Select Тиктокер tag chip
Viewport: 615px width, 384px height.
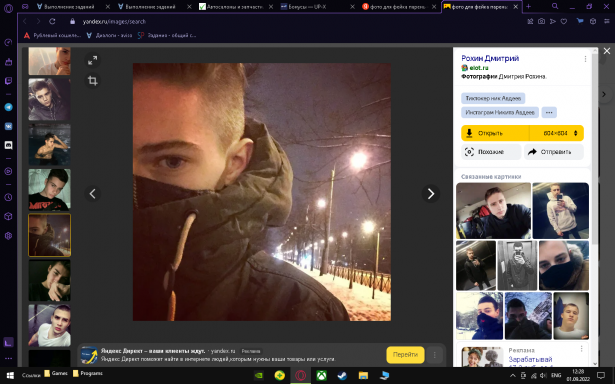tap(493, 98)
